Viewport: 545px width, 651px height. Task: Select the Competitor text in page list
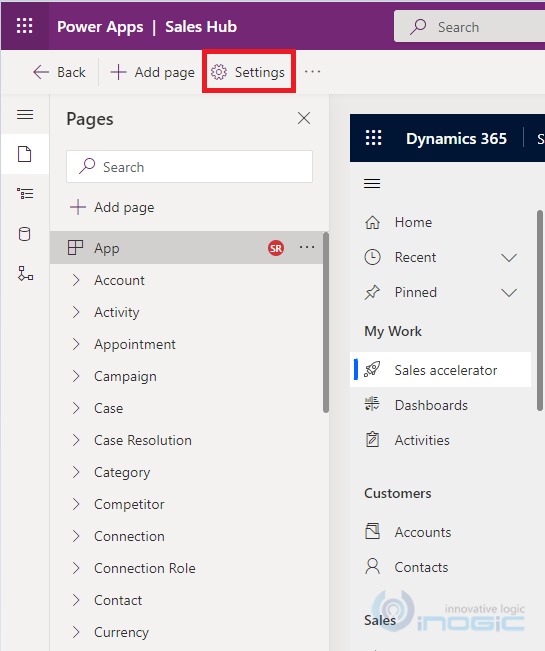pyautogui.click(x=129, y=504)
